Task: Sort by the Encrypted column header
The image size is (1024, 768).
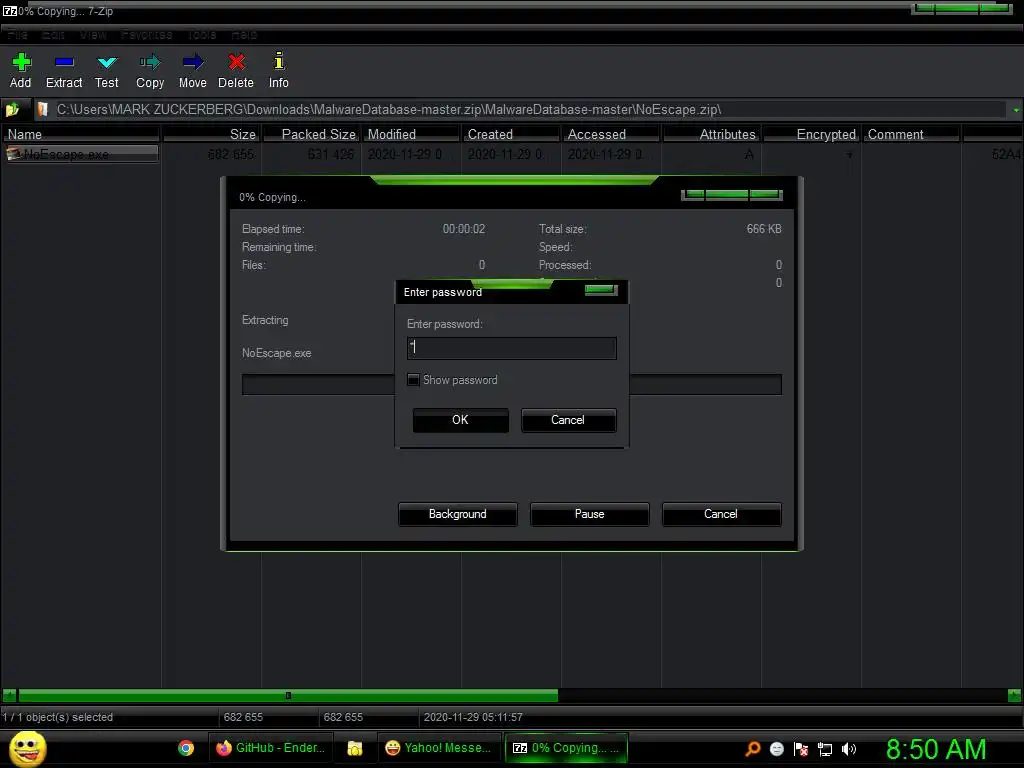Action: [x=811, y=134]
